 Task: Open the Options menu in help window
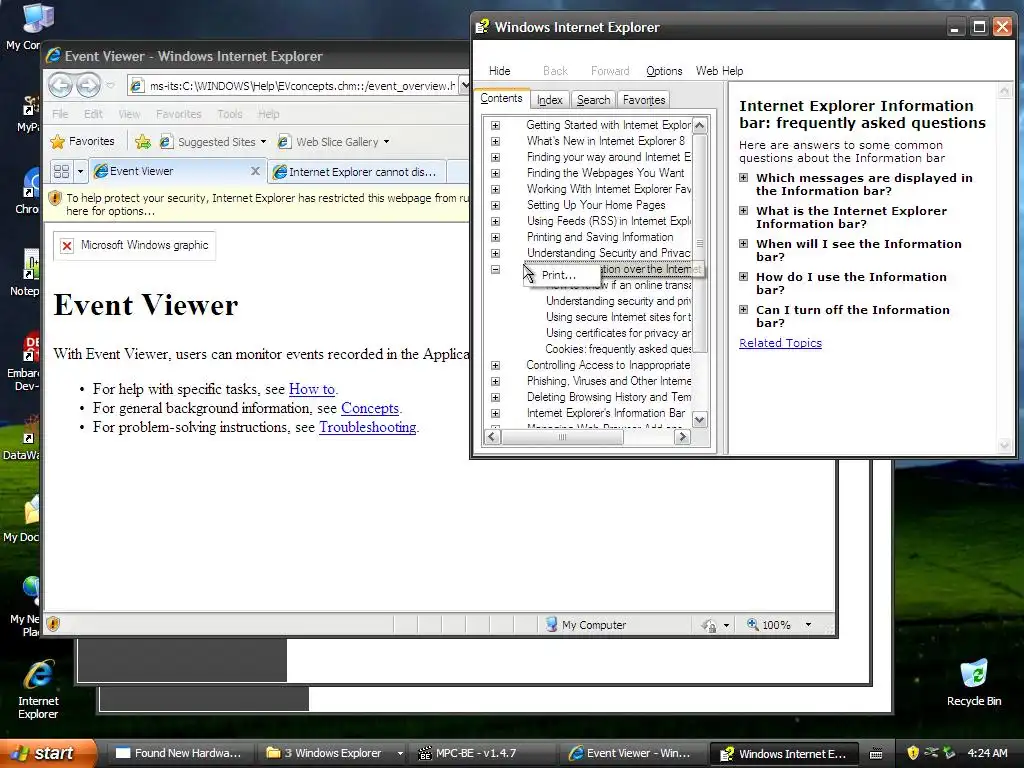[664, 71]
